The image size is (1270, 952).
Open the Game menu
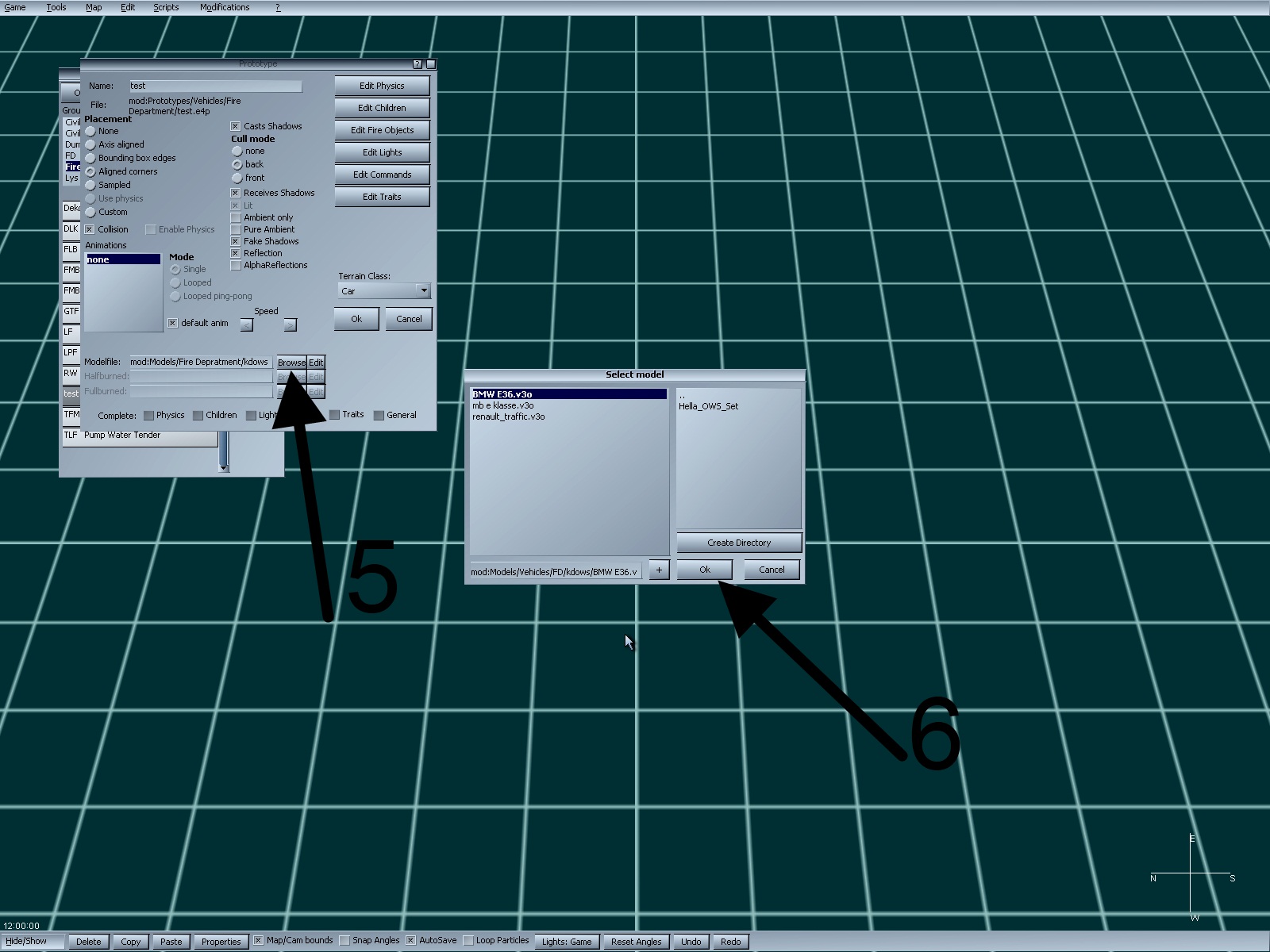(x=15, y=7)
